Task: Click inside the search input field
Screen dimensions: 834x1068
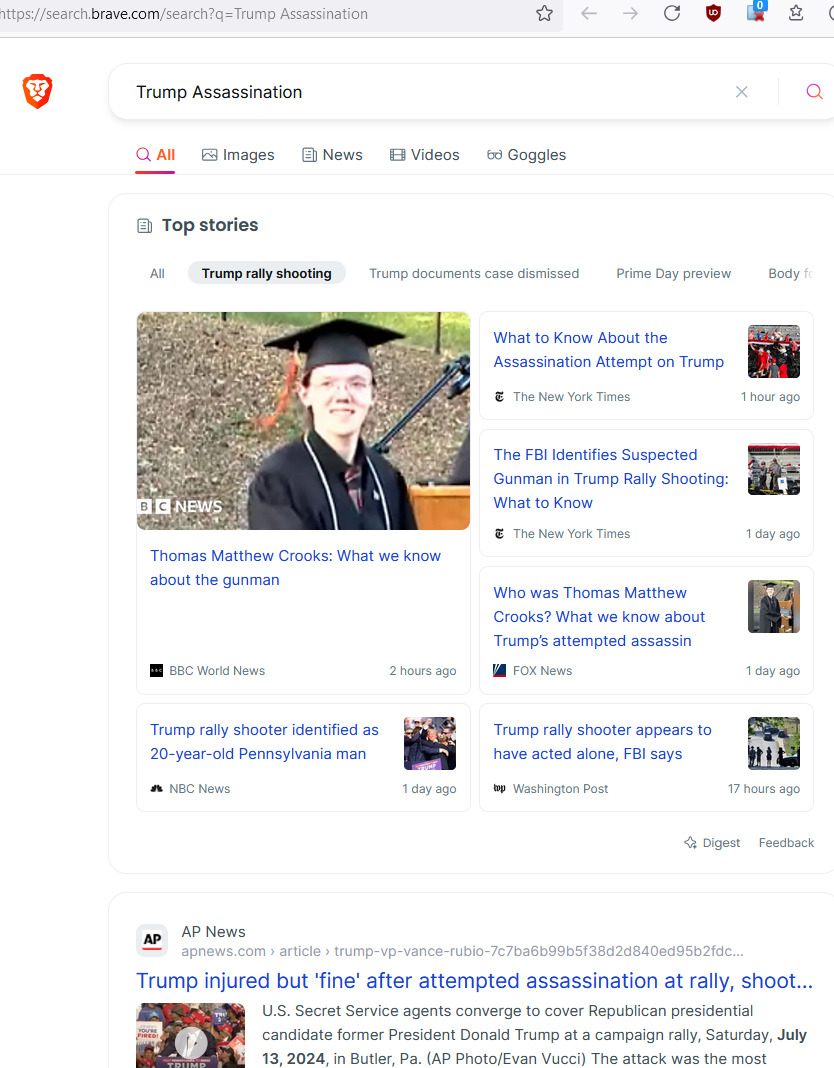Action: pyautogui.click(x=420, y=92)
